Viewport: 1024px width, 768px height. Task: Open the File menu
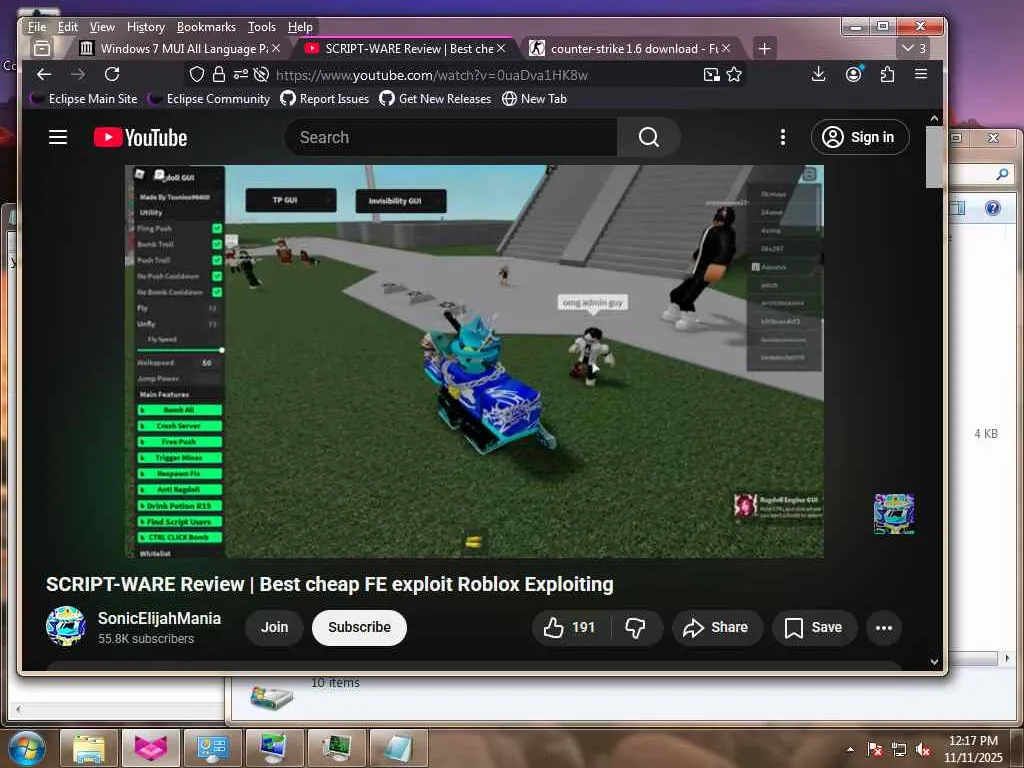37,27
